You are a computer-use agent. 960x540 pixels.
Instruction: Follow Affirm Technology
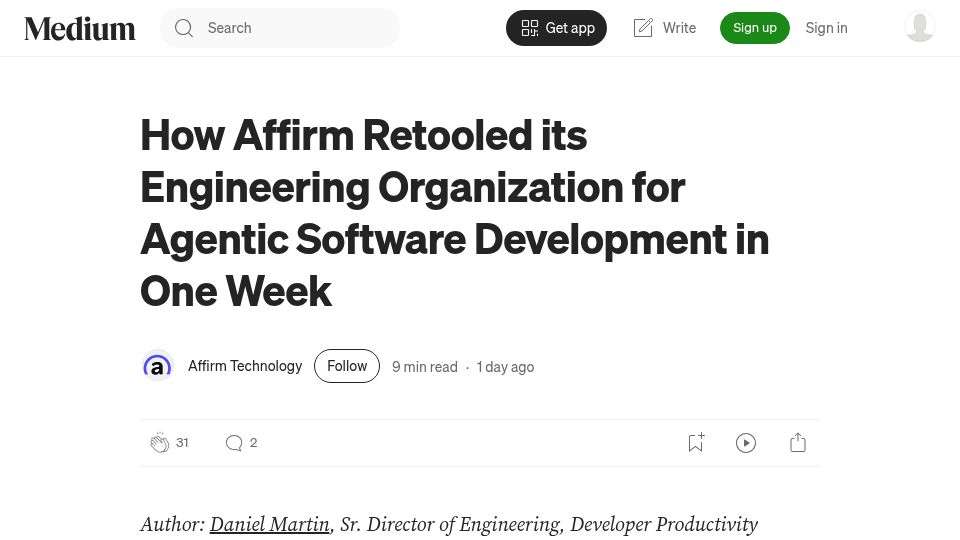347,366
